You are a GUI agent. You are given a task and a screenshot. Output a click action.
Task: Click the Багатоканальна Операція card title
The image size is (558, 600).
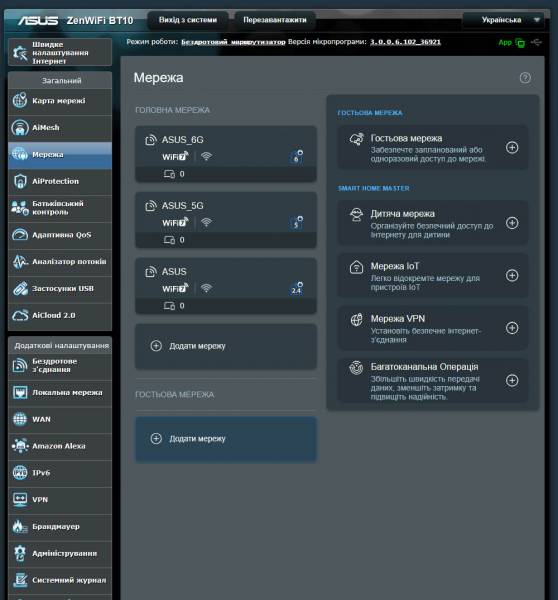424,367
